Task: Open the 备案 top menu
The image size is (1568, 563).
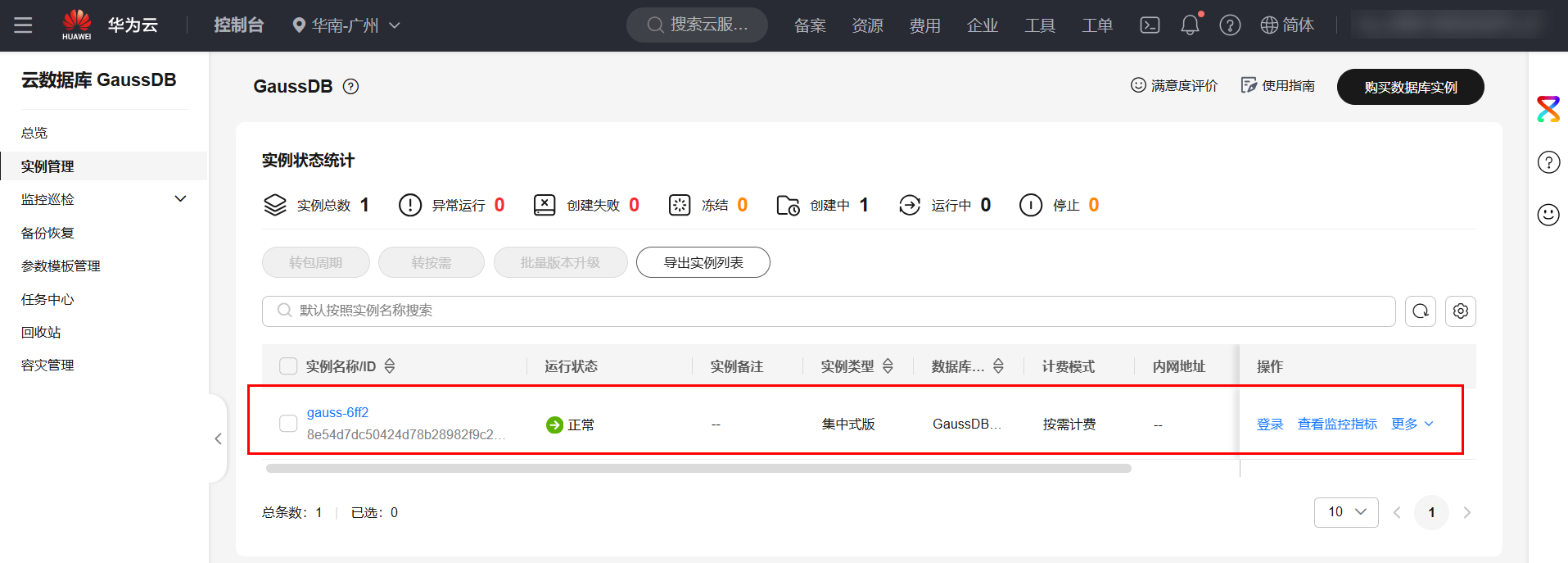Action: point(810,25)
